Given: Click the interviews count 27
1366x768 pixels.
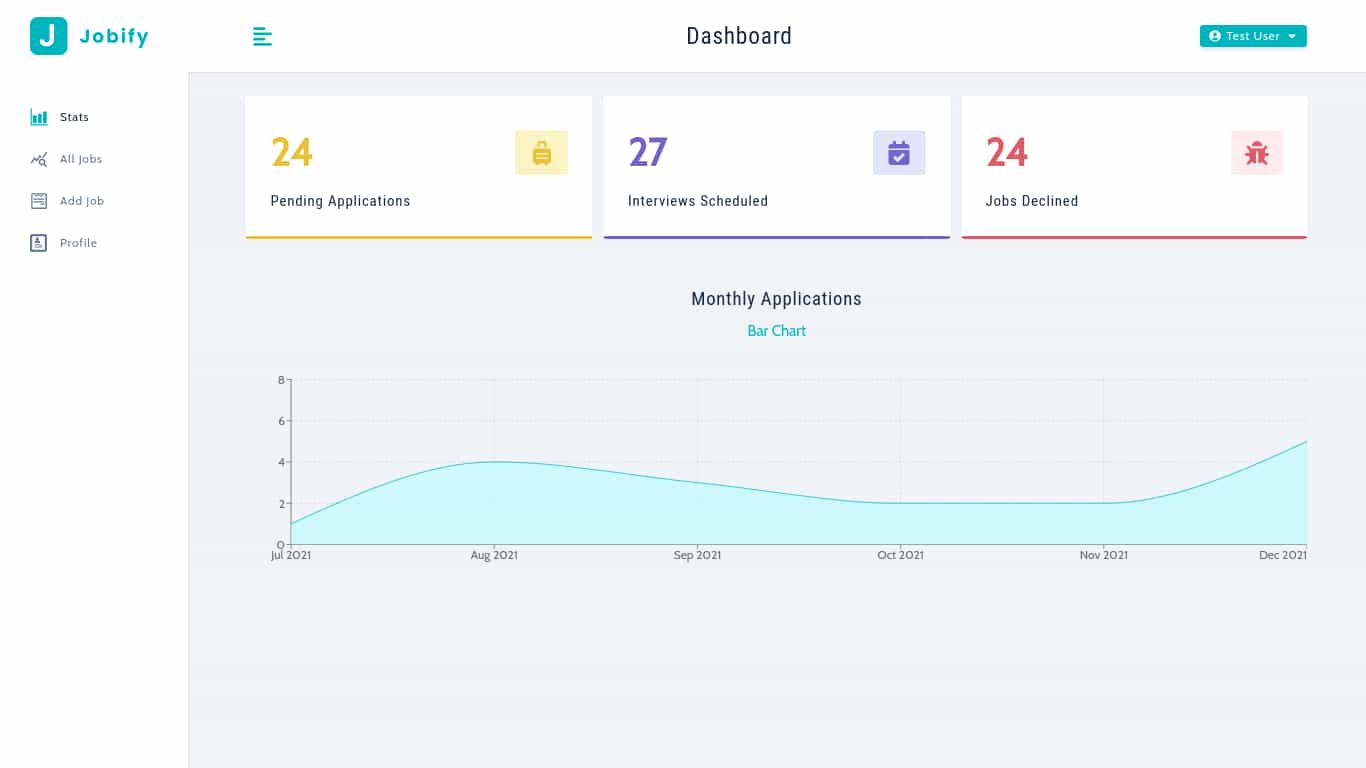Looking at the screenshot, I should 648,153.
